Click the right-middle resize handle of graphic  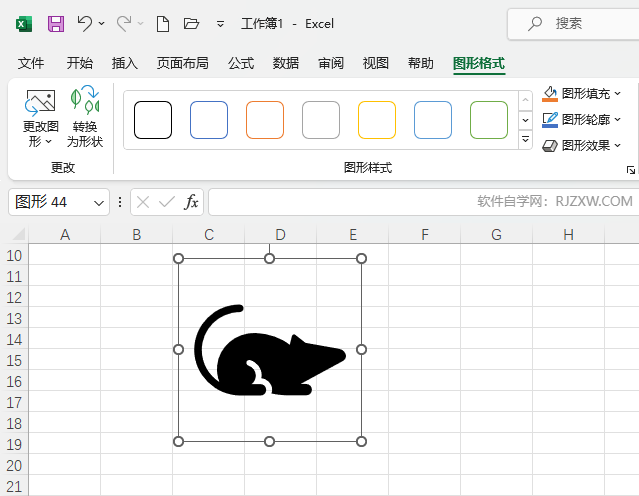click(x=361, y=350)
